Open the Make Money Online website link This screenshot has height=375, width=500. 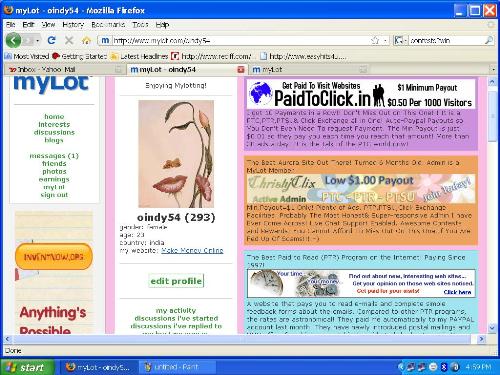(192, 250)
